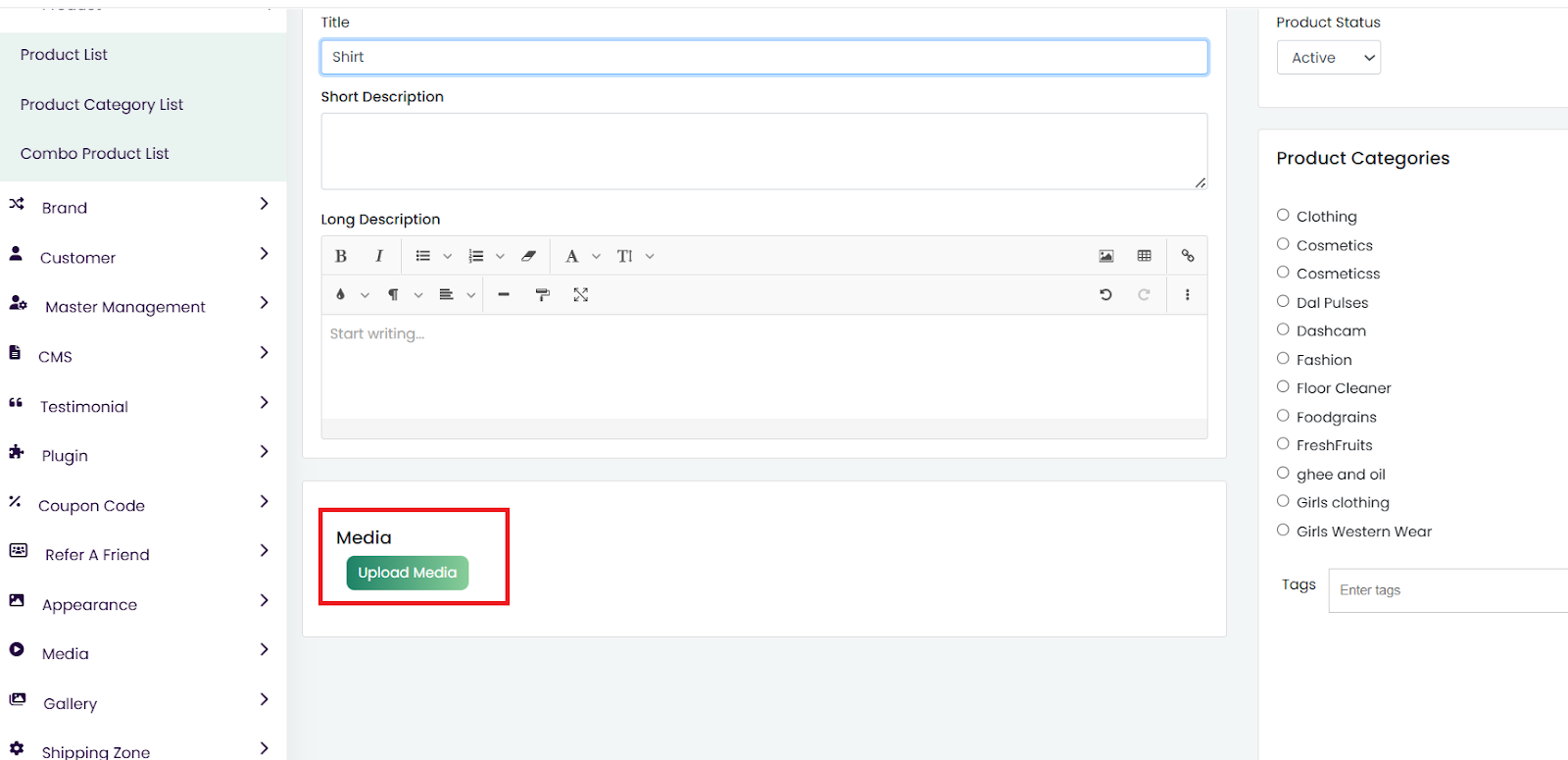
Task: Select the Clothing category radio button
Action: point(1283,215)
